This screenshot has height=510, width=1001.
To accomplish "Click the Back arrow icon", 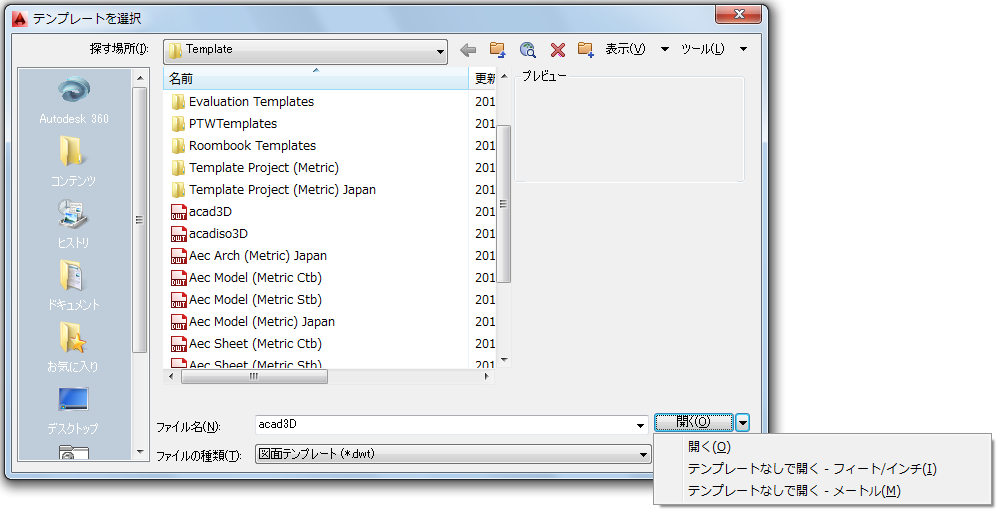I will pos(468,50).
